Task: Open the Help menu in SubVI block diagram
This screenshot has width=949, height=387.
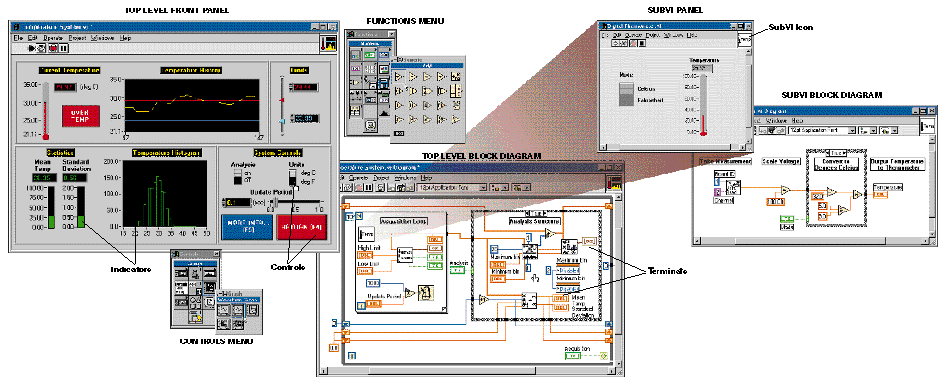Action: pos(798,120)
